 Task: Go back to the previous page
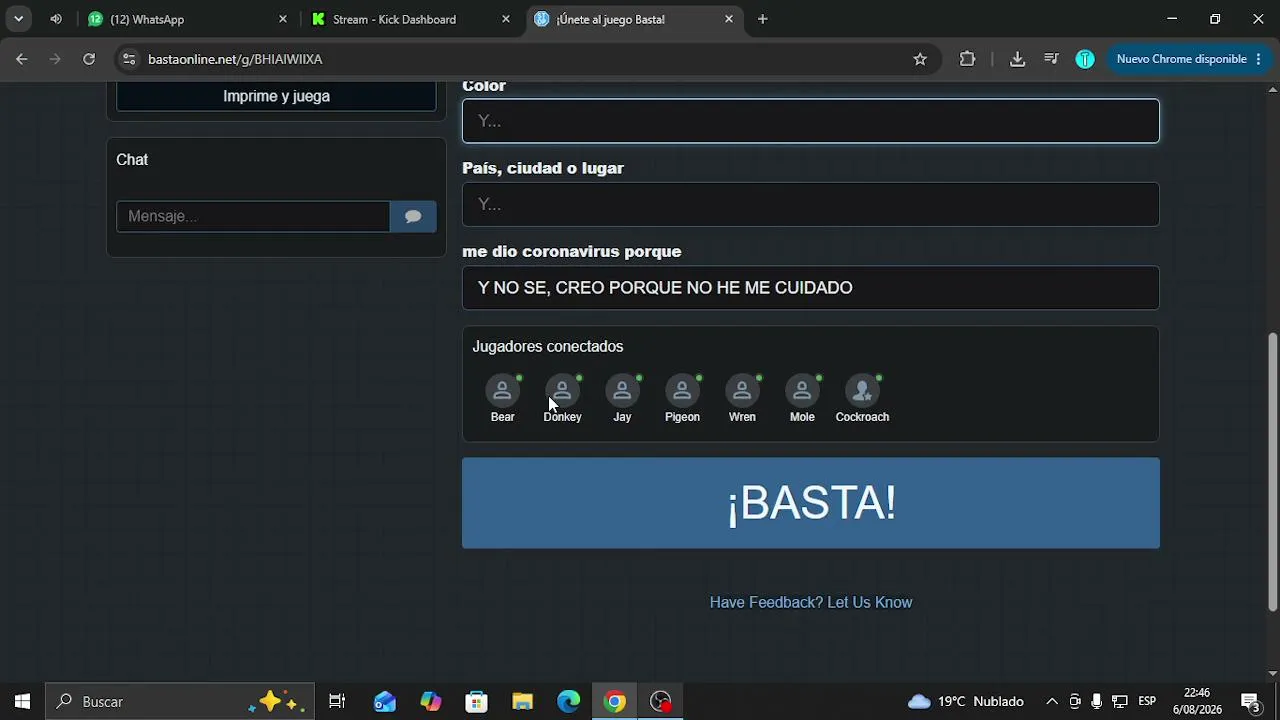point(22,59)
